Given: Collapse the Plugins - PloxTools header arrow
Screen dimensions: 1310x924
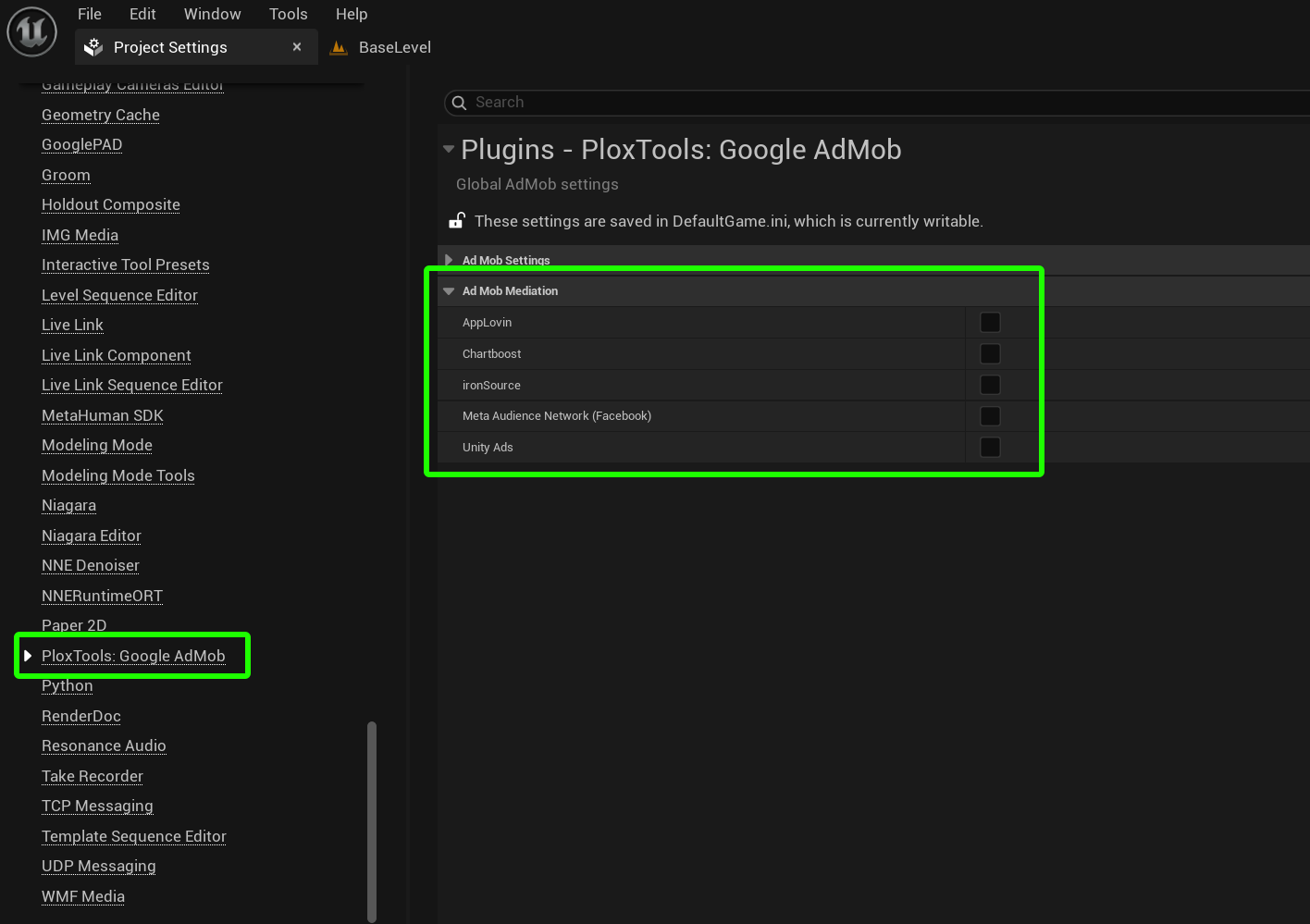Looking at the screenshot, I should pyautogui.click(x=449, y=149).
